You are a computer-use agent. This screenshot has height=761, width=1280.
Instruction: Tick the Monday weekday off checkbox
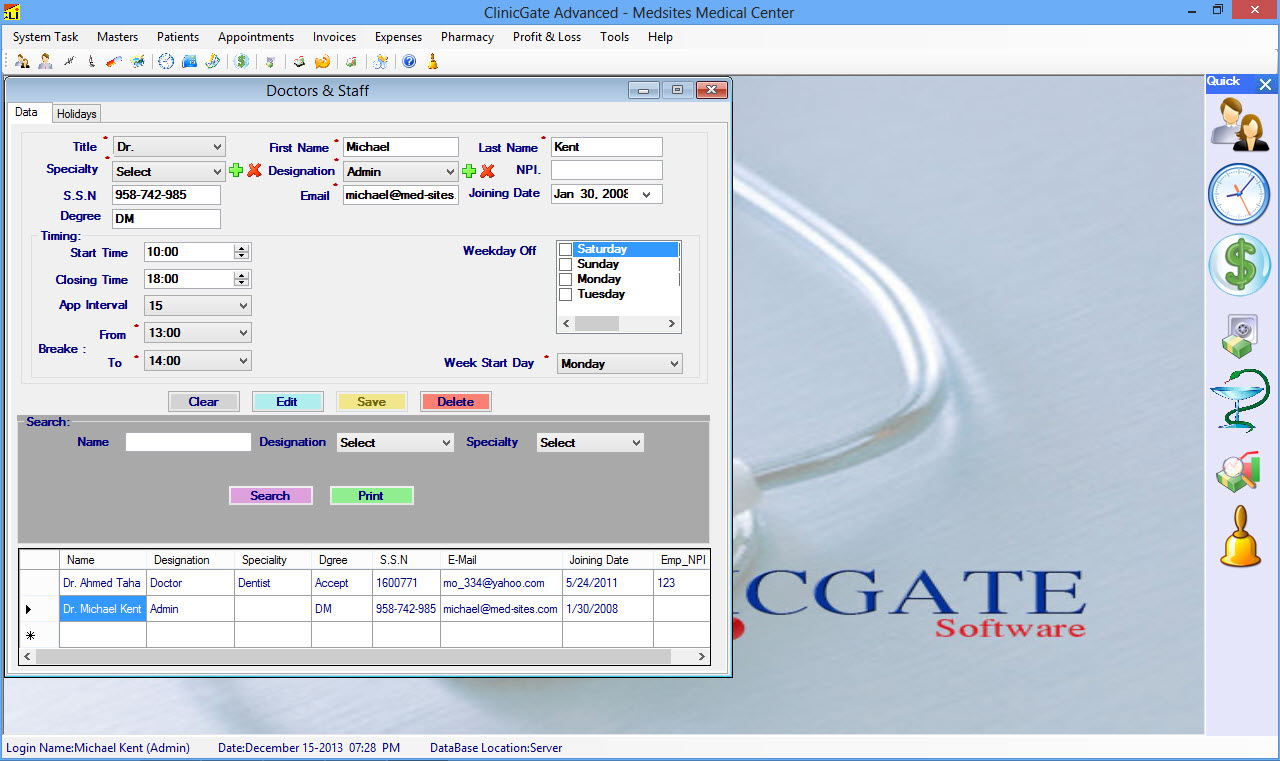[x=566, y=279]
